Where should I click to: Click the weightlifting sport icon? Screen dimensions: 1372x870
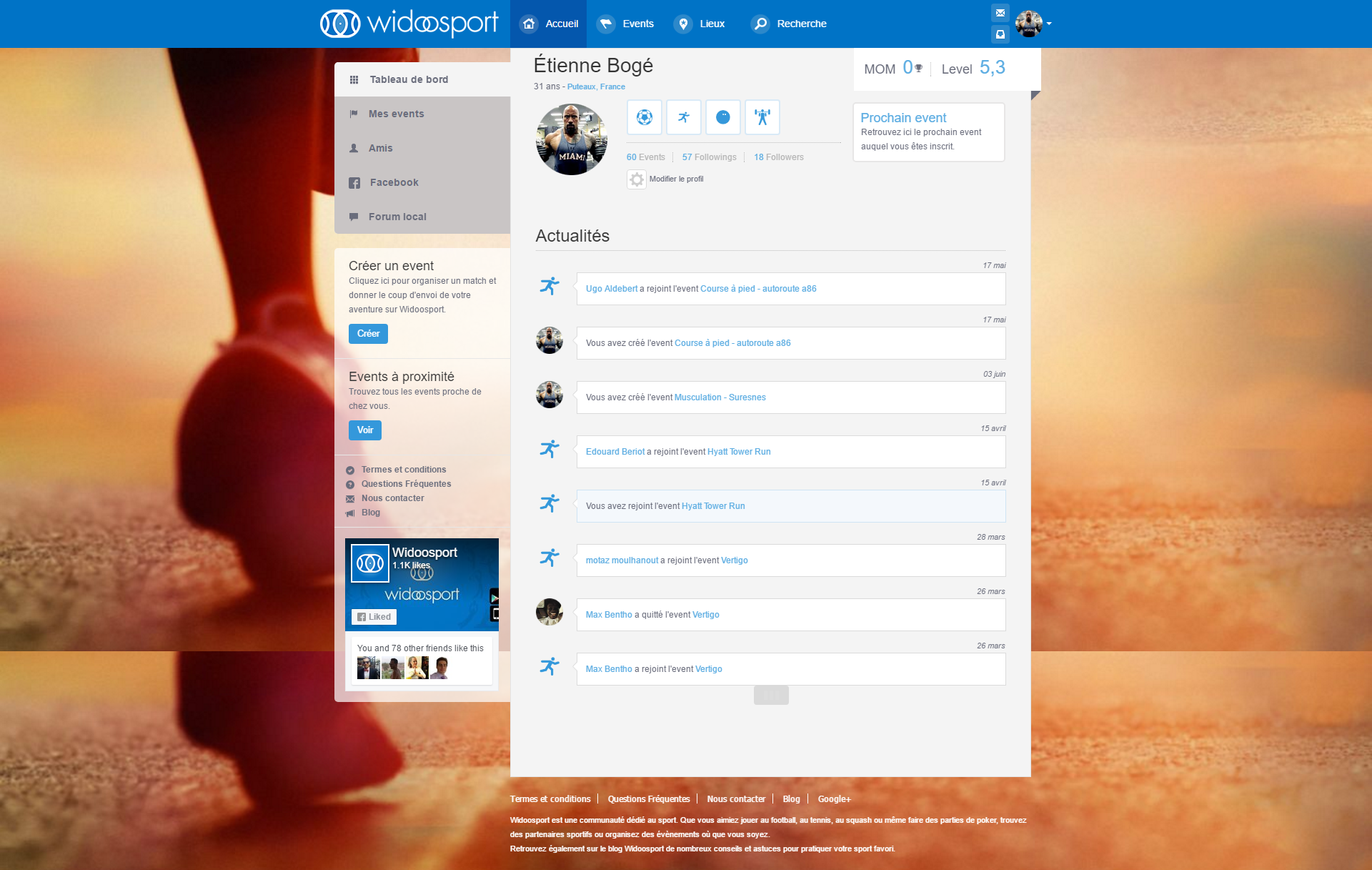[762, 117]
